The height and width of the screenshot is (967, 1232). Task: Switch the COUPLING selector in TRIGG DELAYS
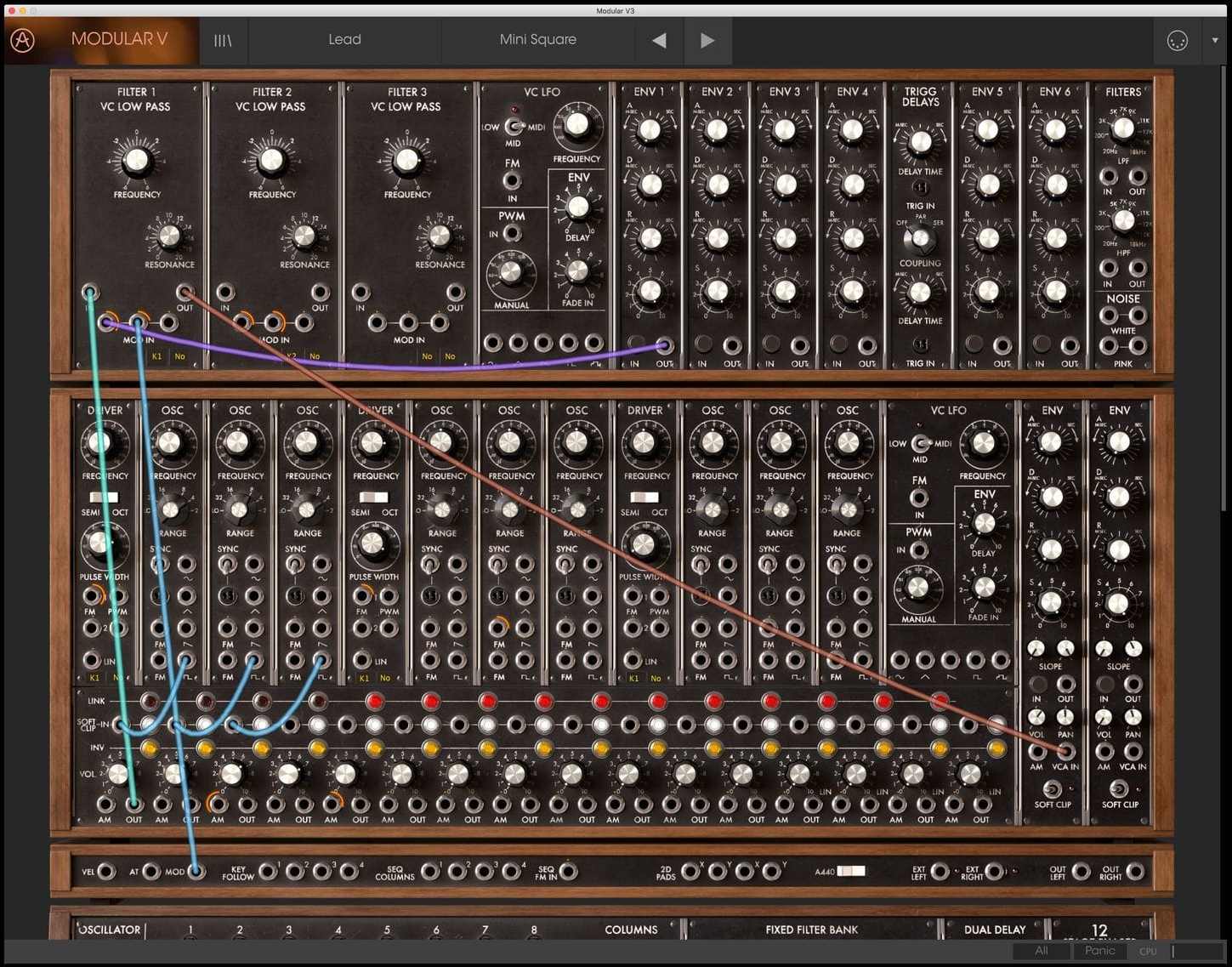(x=920, y=239)
